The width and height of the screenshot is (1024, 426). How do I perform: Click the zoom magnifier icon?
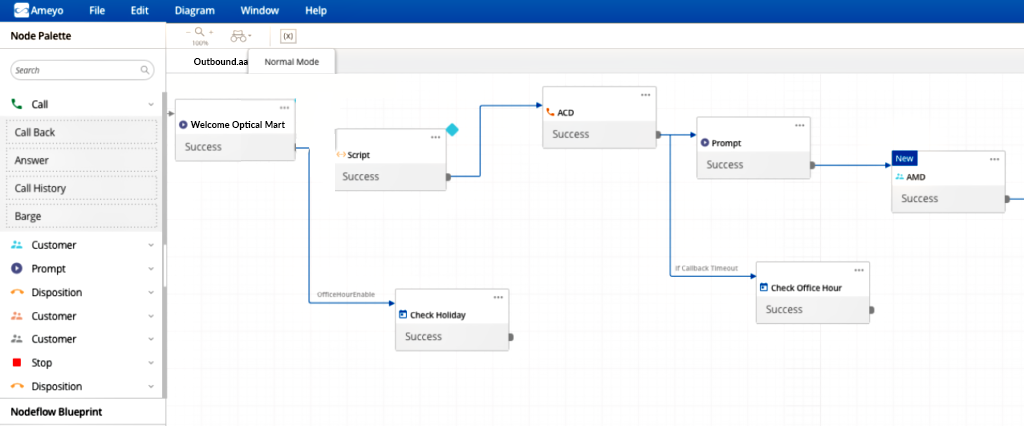[199, 33]
